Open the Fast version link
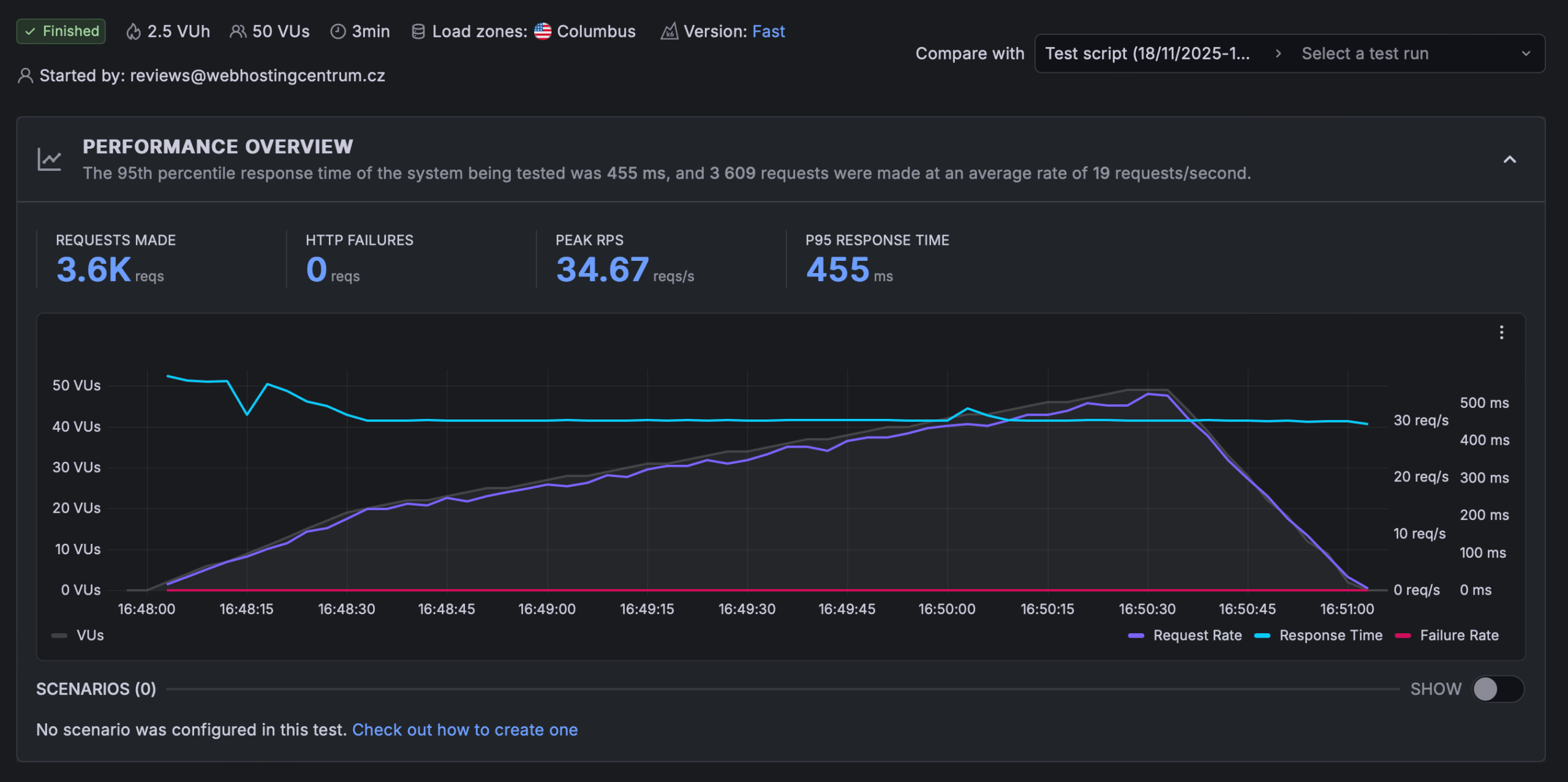This screenshot has width=1568, height=782. click(x=768, y=32)
